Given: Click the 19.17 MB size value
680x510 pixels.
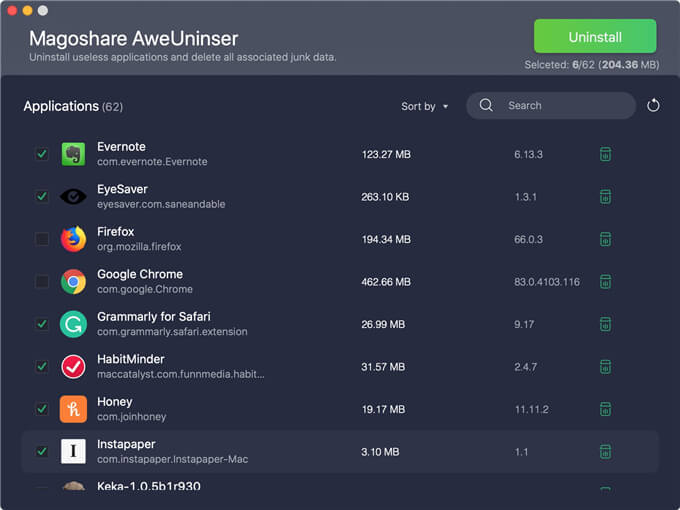Looking at the screenshot, I should point(383,409).
